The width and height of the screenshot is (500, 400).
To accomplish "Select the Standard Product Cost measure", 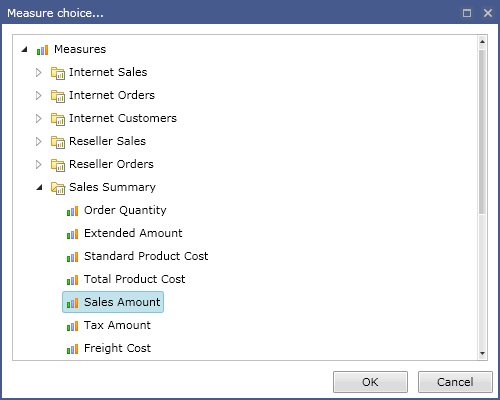I will pyautogui.click(x=146, y=256).
